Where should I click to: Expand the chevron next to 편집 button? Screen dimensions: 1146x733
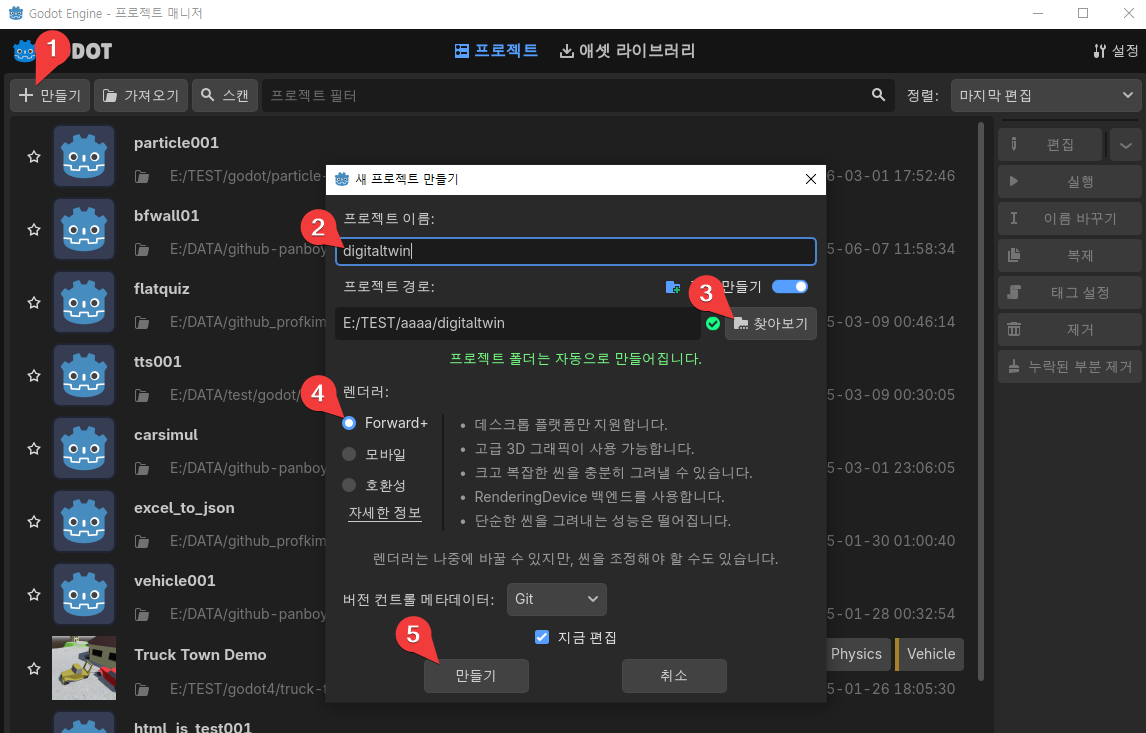tap(1125, 145)
